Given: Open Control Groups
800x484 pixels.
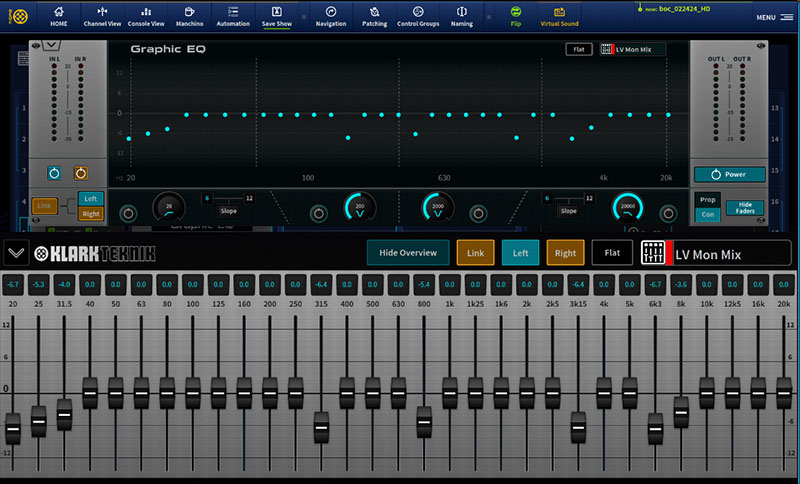Looking at the screenshot, I should coord(418,16).
